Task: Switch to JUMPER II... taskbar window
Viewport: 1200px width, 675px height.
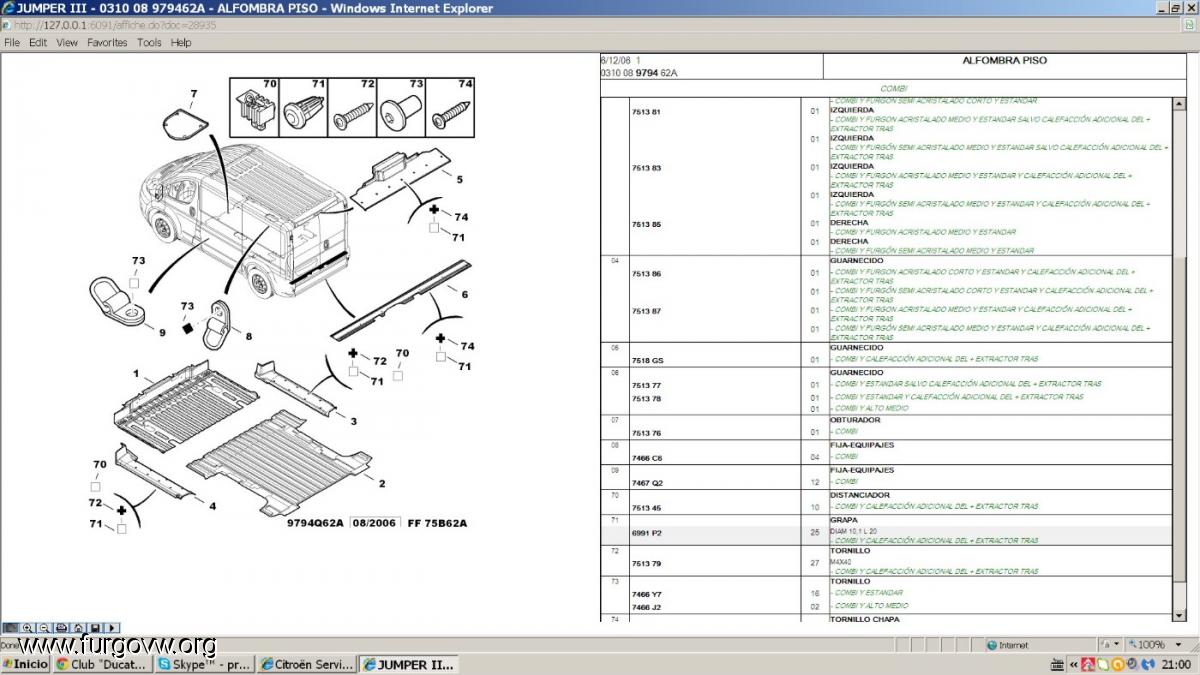Action: pos(409,664)
